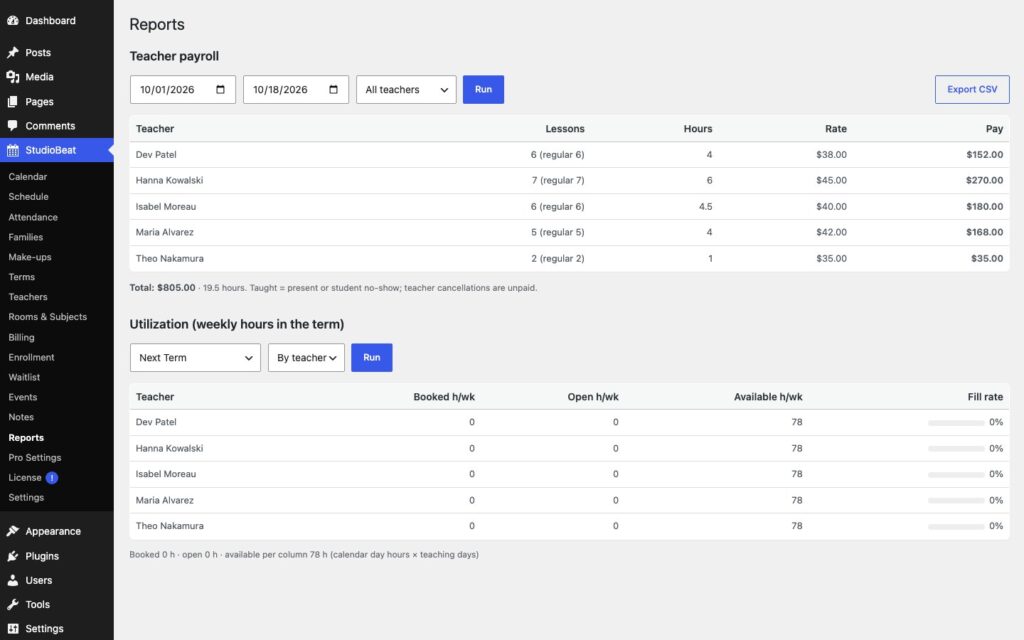
Task: Open Attendance submenu item
Action: [33, 217]
